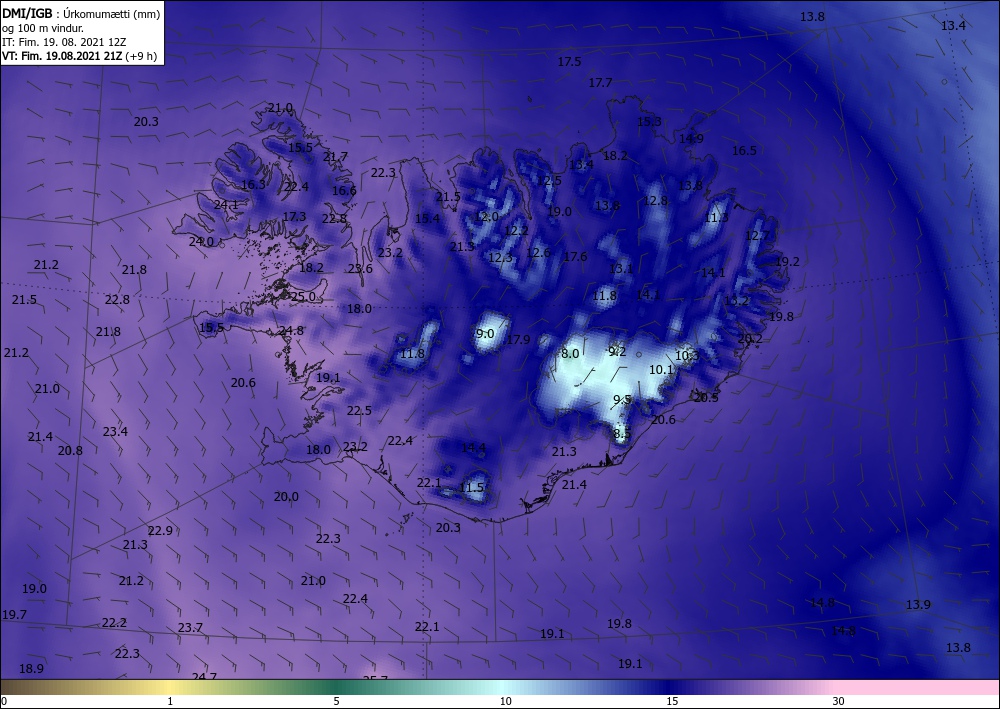
Task: Click the 24.8 map value
Action: 291,330
